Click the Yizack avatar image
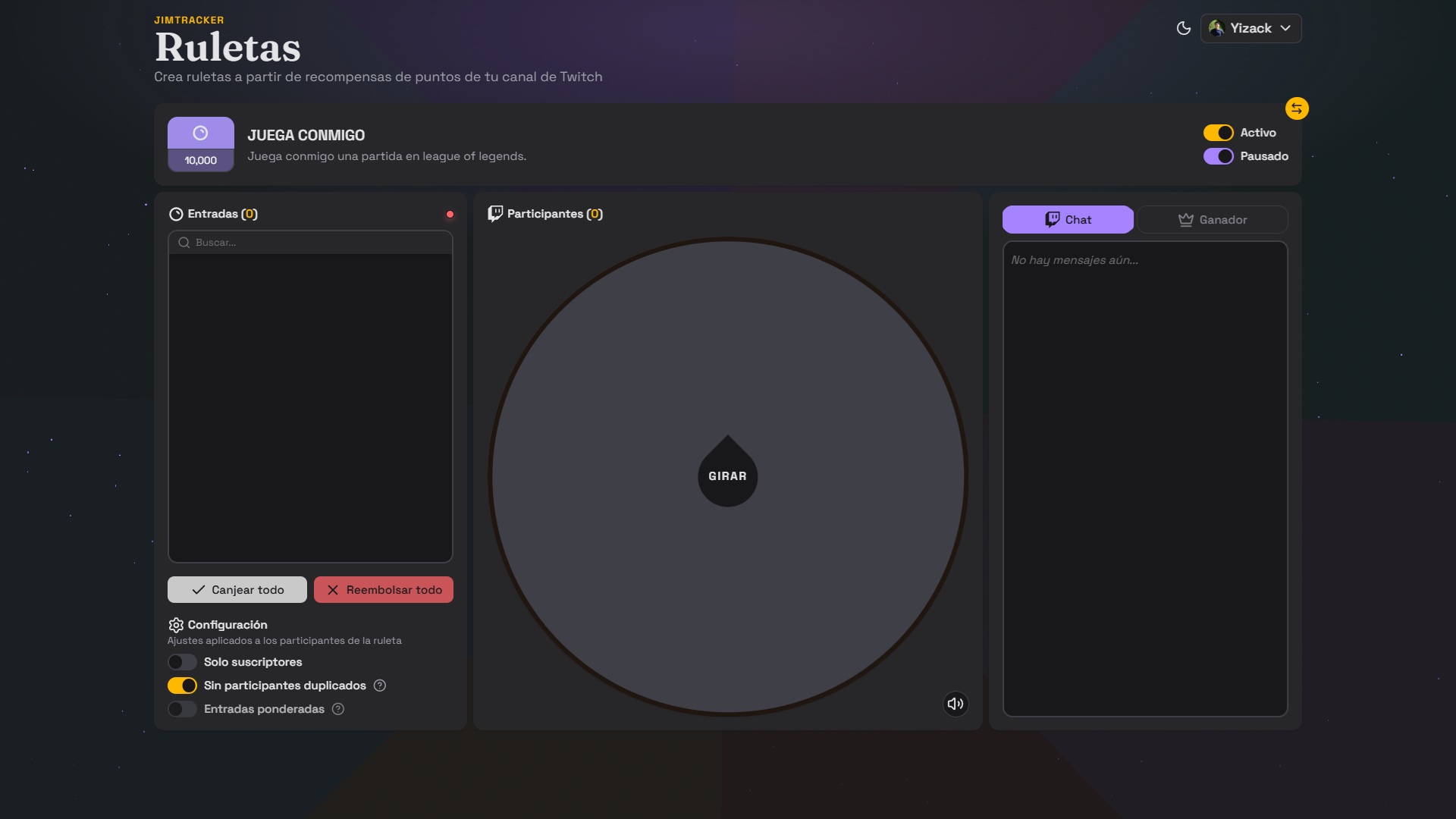The height and width of the screenshot is (819, 1456). pos(1216,28)
